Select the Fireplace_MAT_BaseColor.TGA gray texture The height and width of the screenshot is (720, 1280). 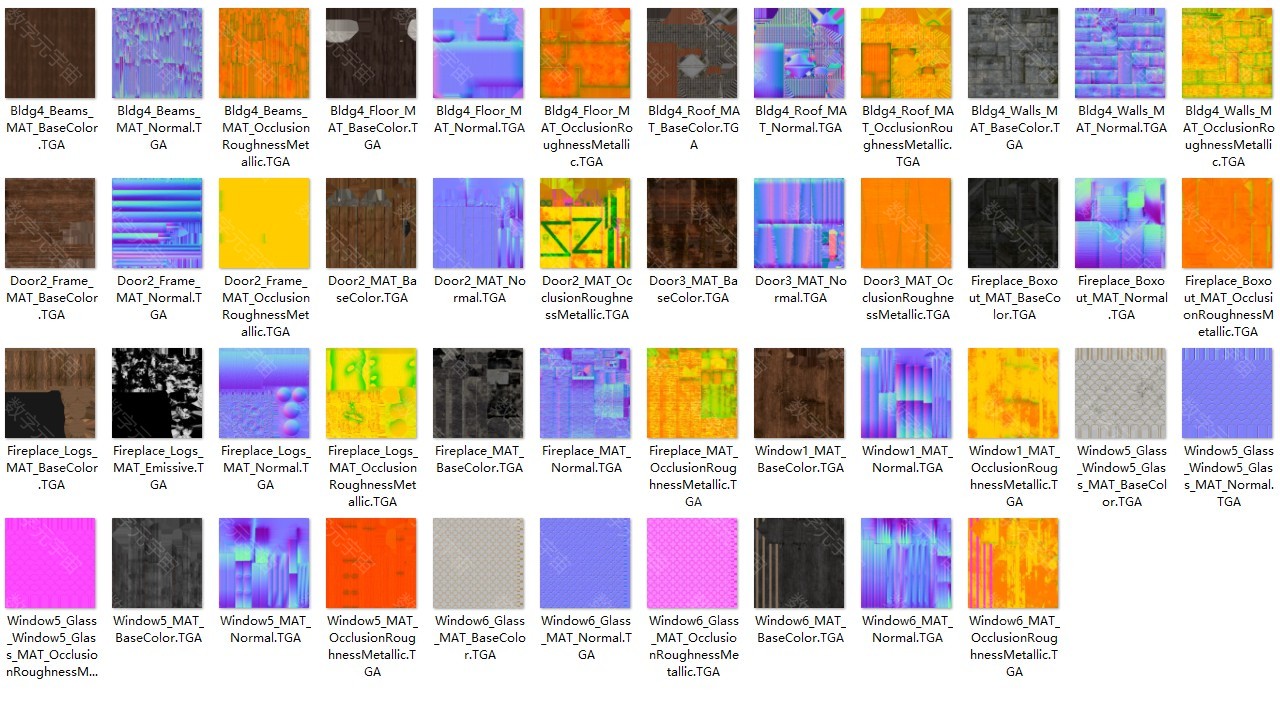(x=478, y=393)
